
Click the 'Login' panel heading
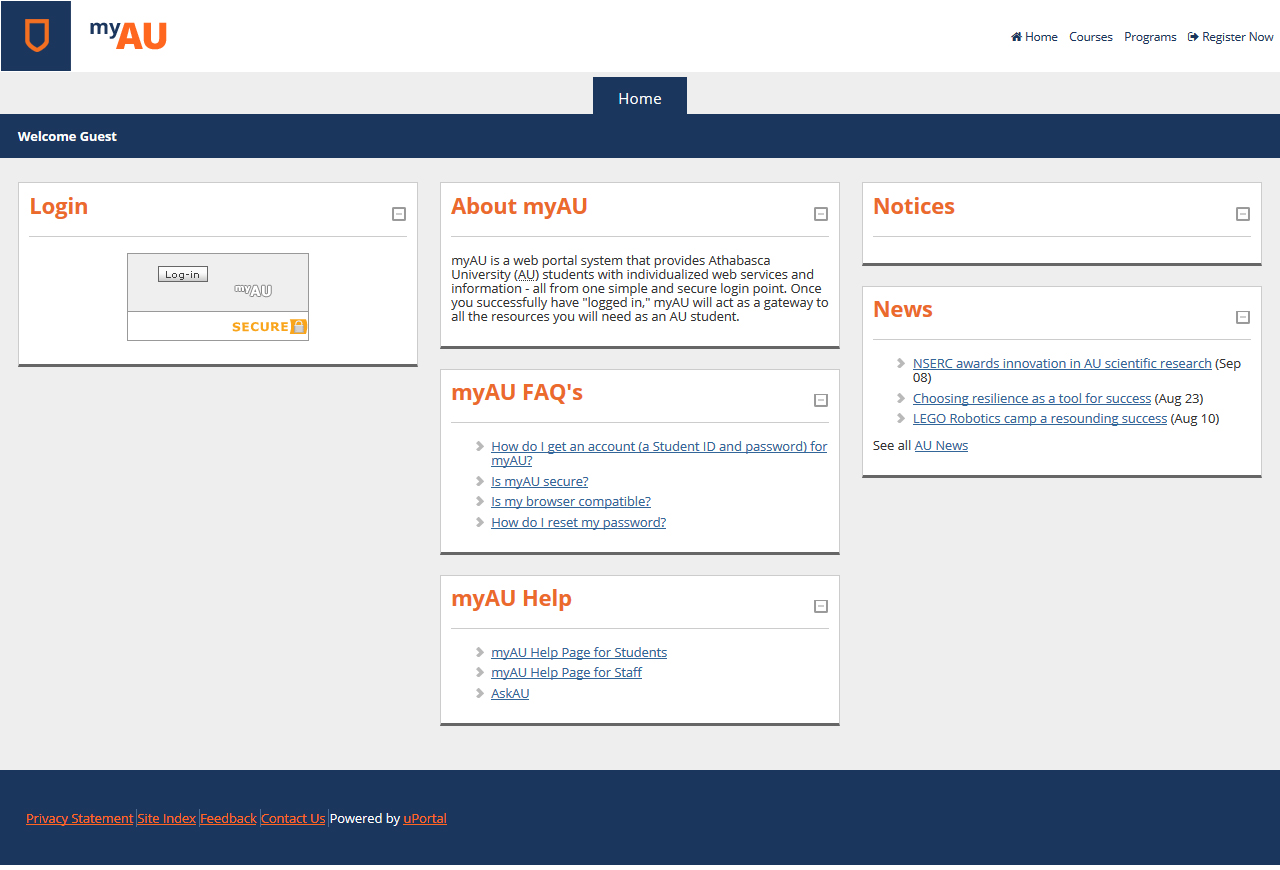click(59, 206)
